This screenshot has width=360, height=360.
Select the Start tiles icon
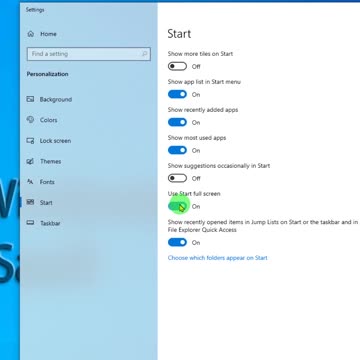30,202
